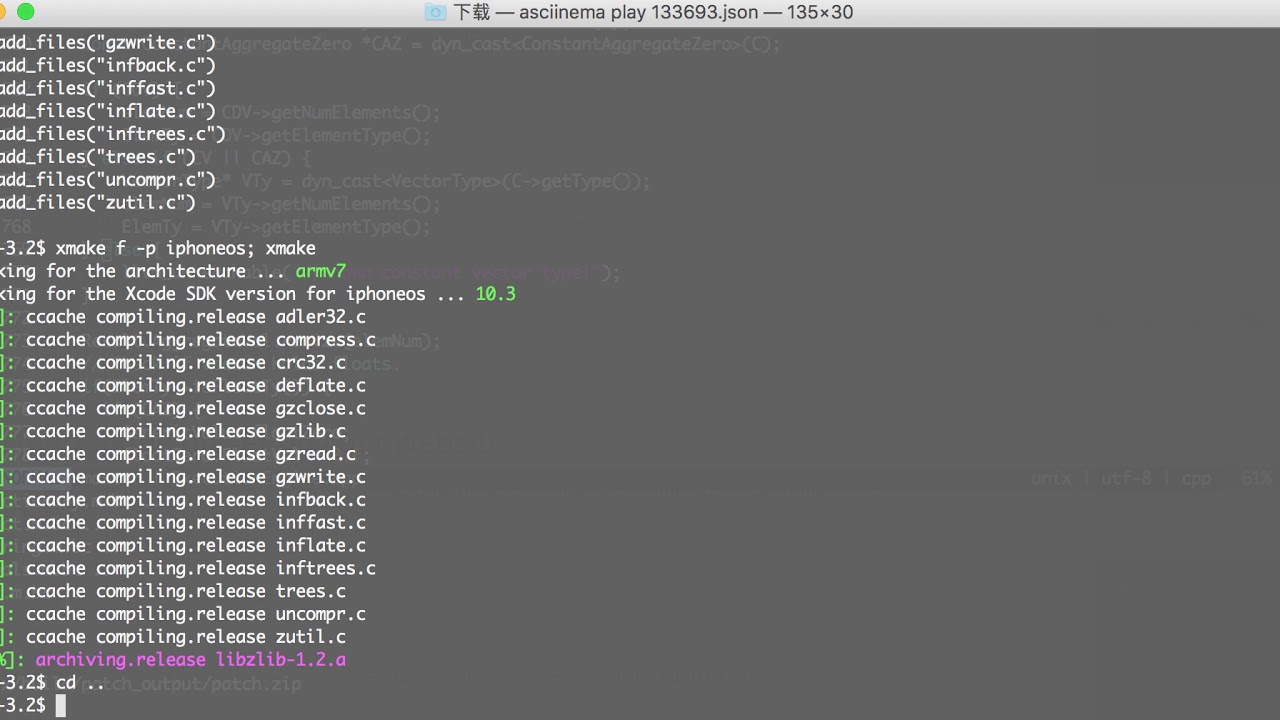Click the 'xmake f -p iphoneos; xmake' command
Image resolution: width=1280 pixels, height=720 pixels.
pyautogui.click(x=186, y=248)
